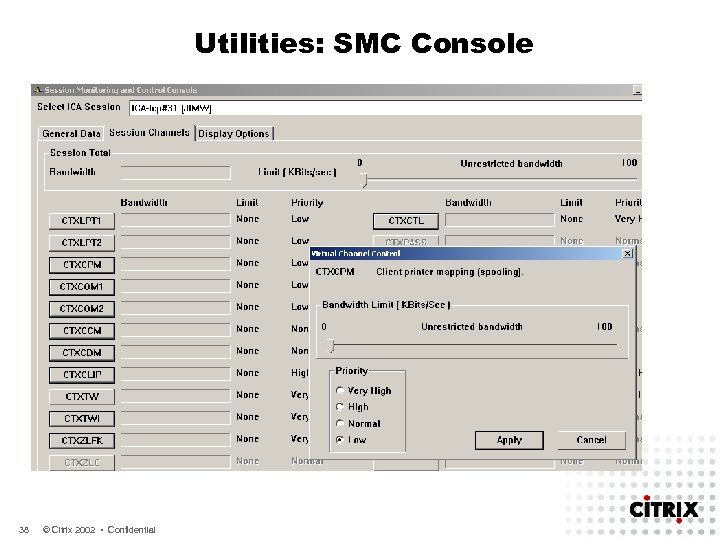This screenshot has width=720, height=540.
Task: Click Cancel in Virtual Channel Control
Action: 591,440
